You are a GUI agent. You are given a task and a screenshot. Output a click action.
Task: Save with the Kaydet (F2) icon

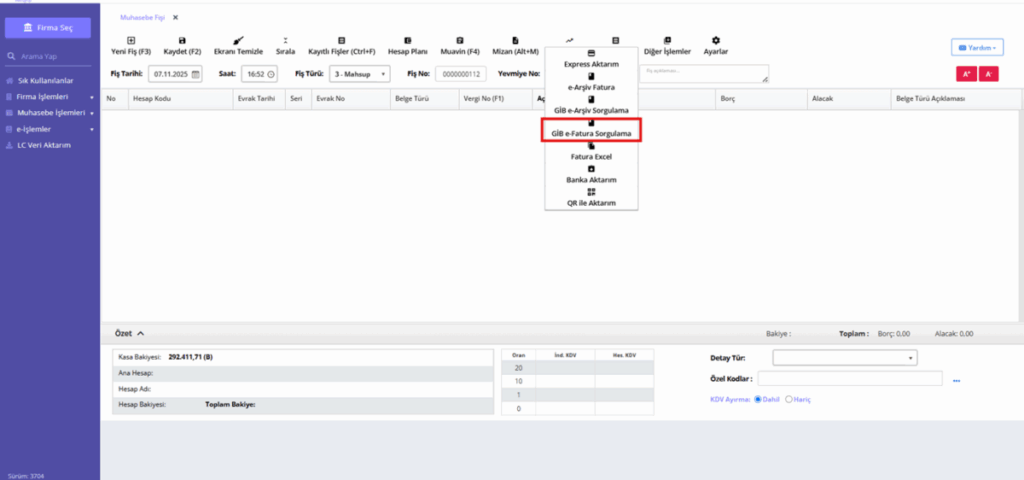(182, 40)
